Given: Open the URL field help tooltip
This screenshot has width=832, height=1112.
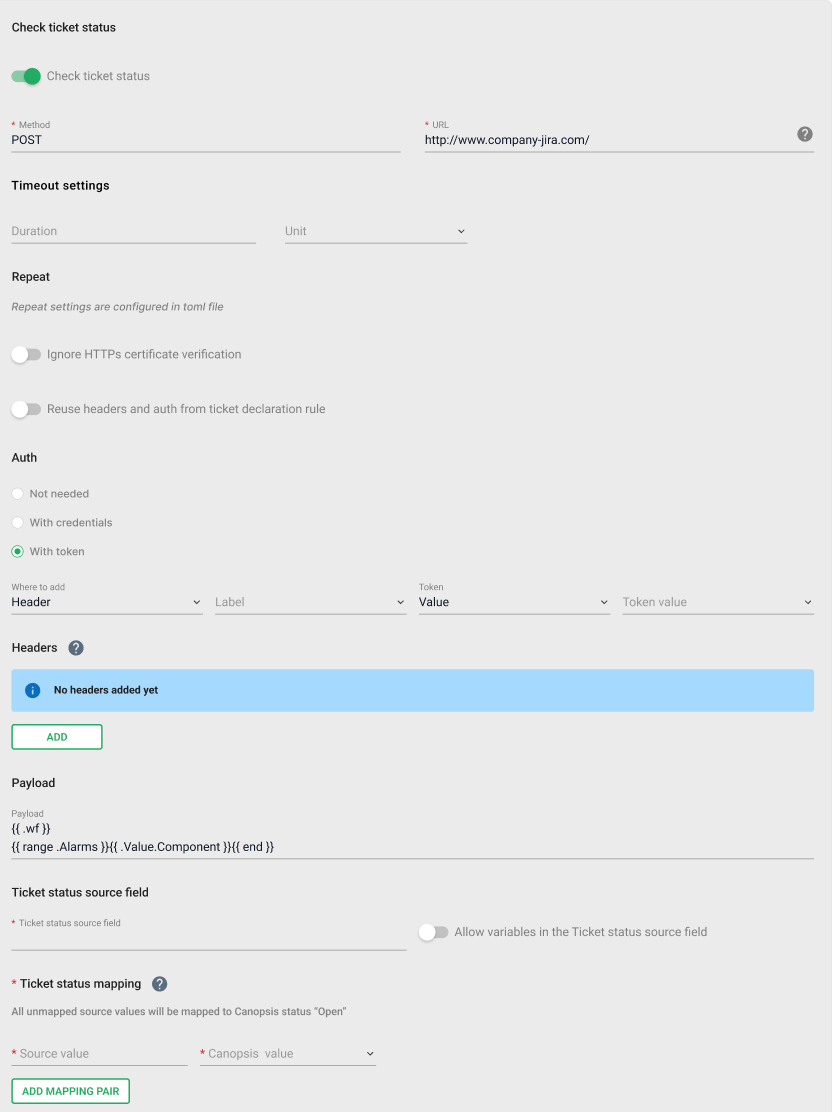Looking at the screenshot, I should pos(805,134).
